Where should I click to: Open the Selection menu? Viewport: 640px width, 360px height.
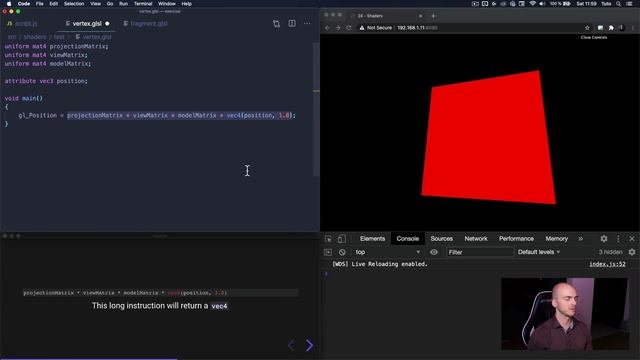click(74, 4)
